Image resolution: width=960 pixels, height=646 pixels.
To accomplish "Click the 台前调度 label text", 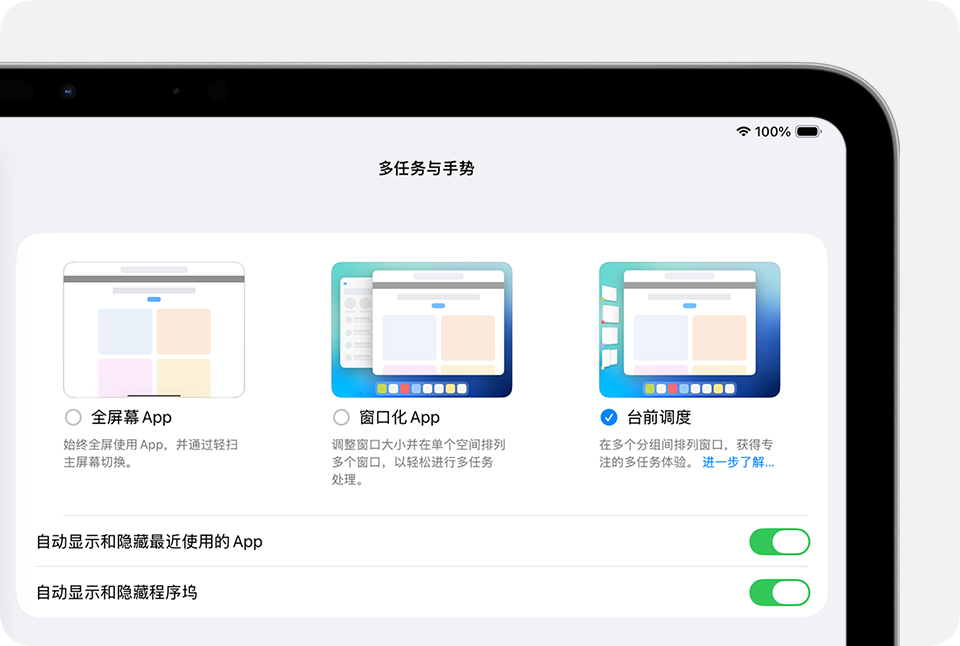I will pyautogui.click(x=662, y=417).
